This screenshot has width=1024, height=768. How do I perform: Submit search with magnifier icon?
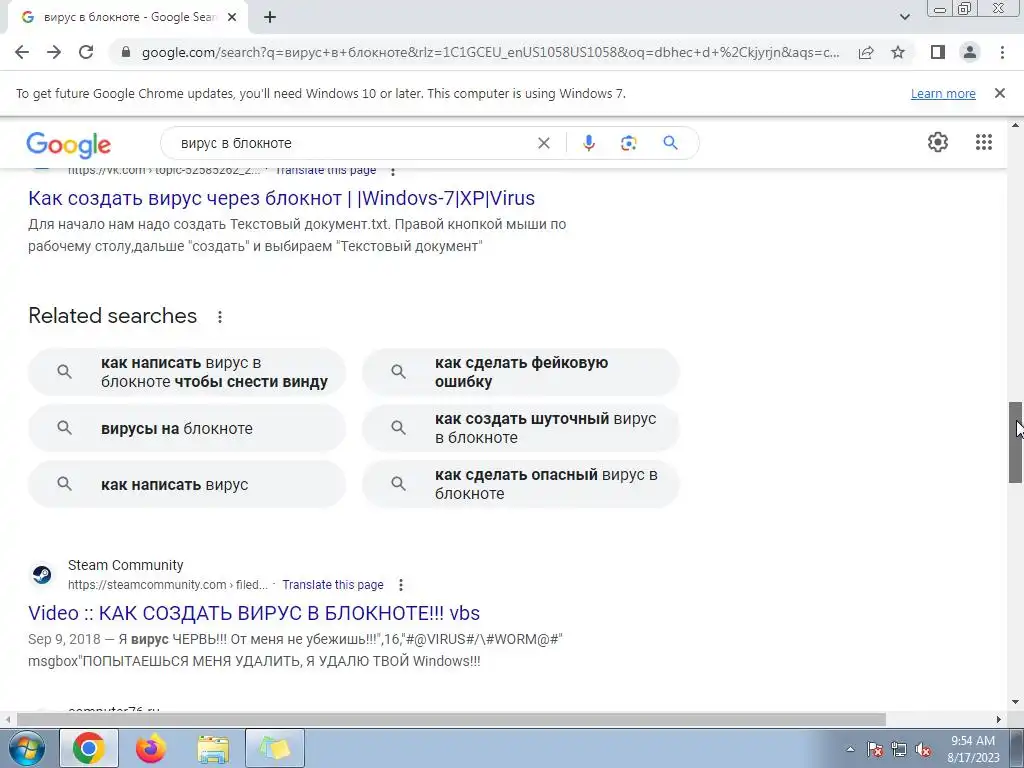click(671, 142)
